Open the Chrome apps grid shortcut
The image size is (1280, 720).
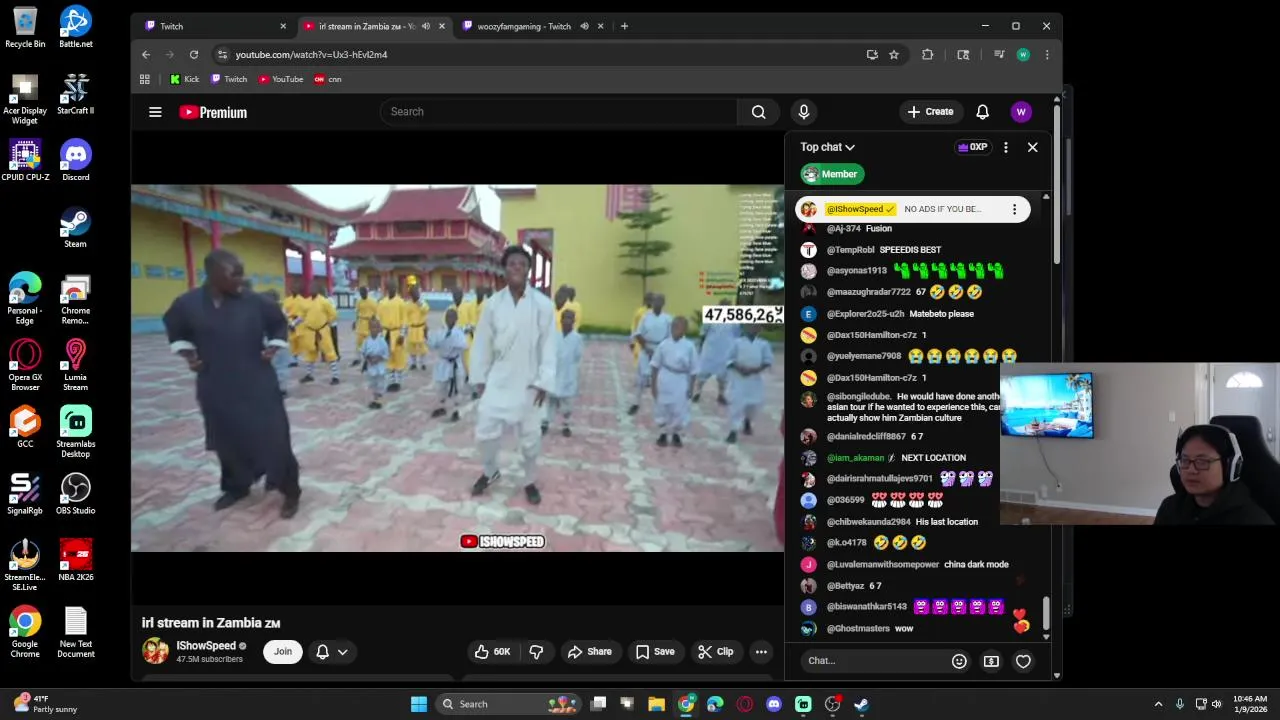pos(145,79)
